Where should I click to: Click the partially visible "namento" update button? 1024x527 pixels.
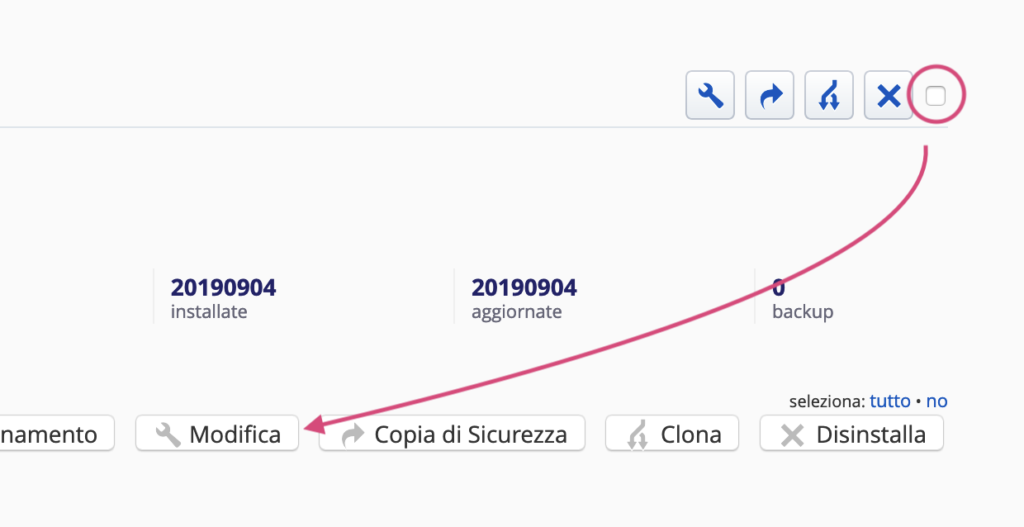(x=55, y=434)
